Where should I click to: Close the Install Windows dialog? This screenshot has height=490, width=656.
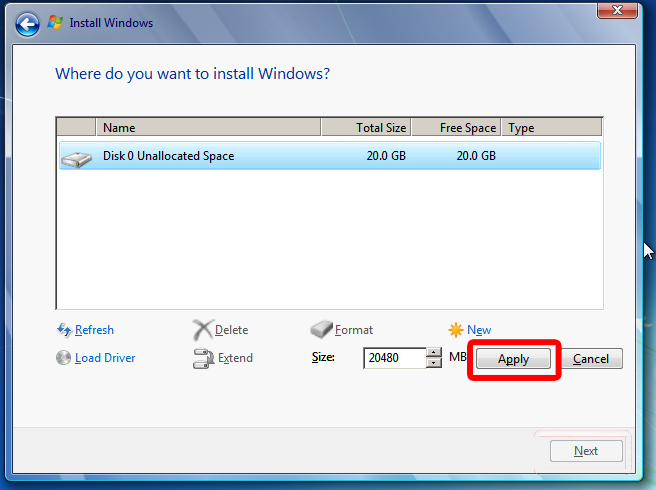coord(618,10)
